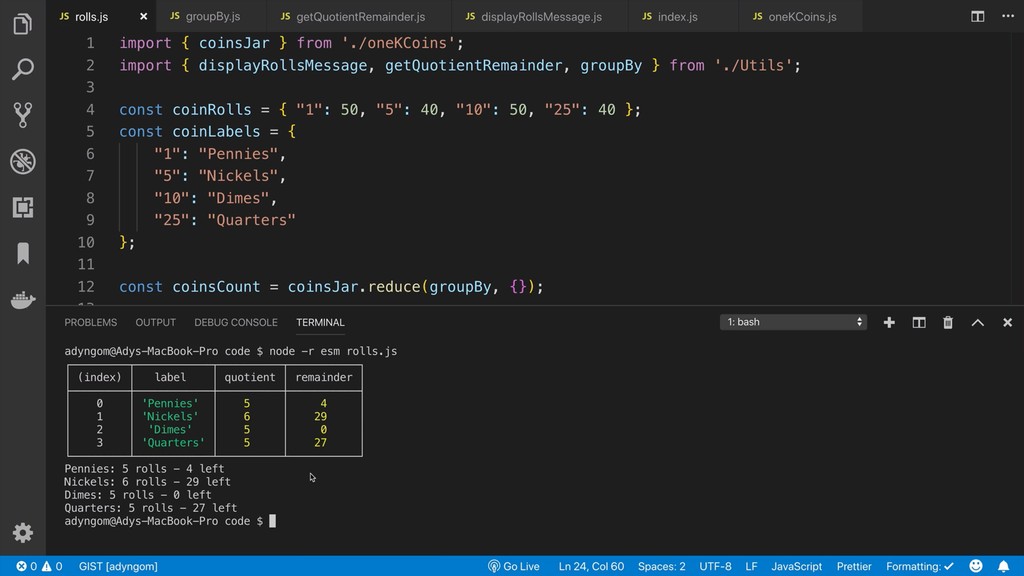Click 'Nickels' label cell in terminal table
The width and height of the screenshot is (1024, 576).
coord(170,417)
